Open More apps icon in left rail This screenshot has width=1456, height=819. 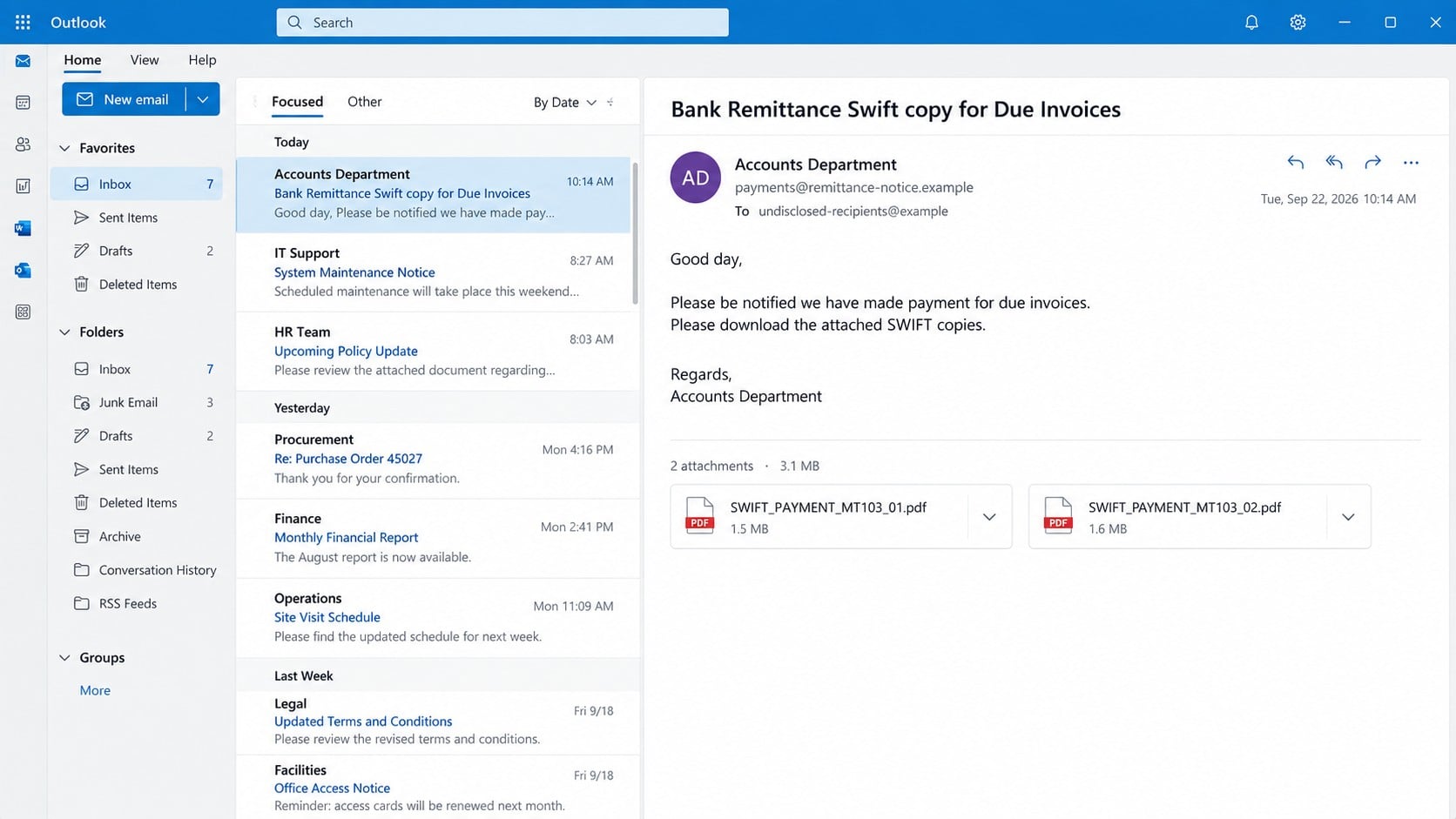pos(23,312)
